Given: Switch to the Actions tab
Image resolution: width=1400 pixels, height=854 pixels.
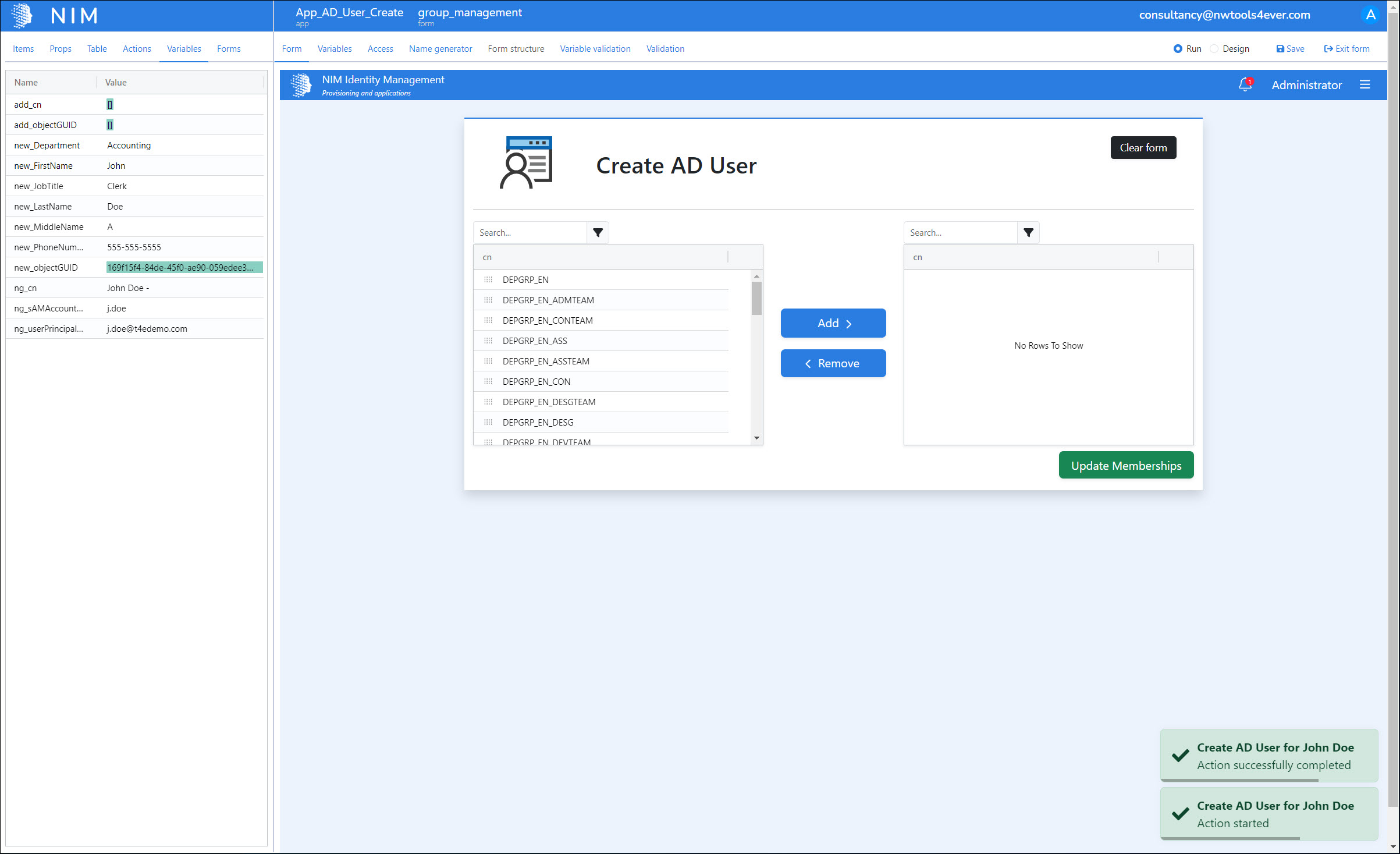Looking at the screenshot, I should point(137,49).
